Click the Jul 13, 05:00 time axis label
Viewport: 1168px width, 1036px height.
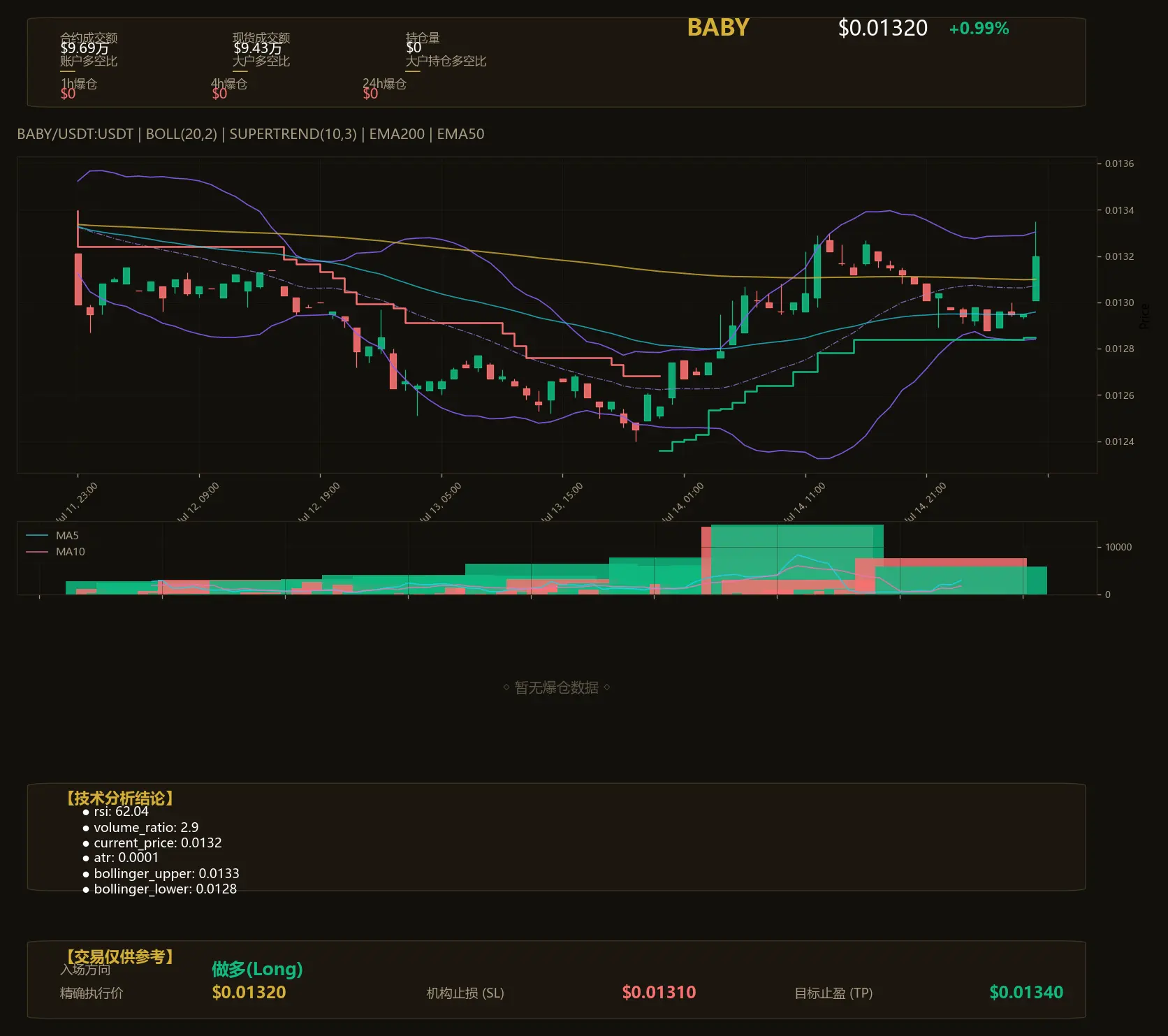[440, 502]
